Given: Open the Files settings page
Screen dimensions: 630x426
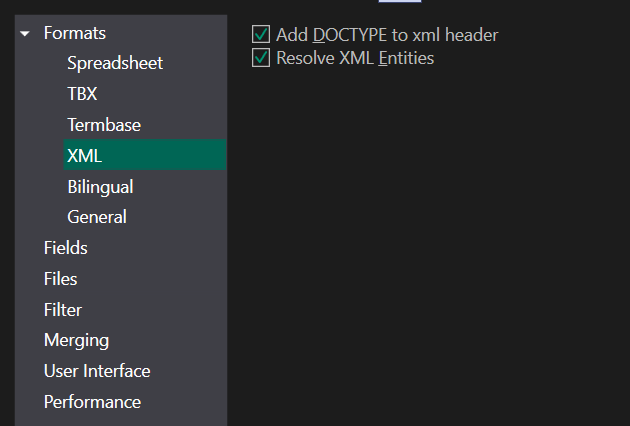Looking at the screenshot, I should (60, 279).
